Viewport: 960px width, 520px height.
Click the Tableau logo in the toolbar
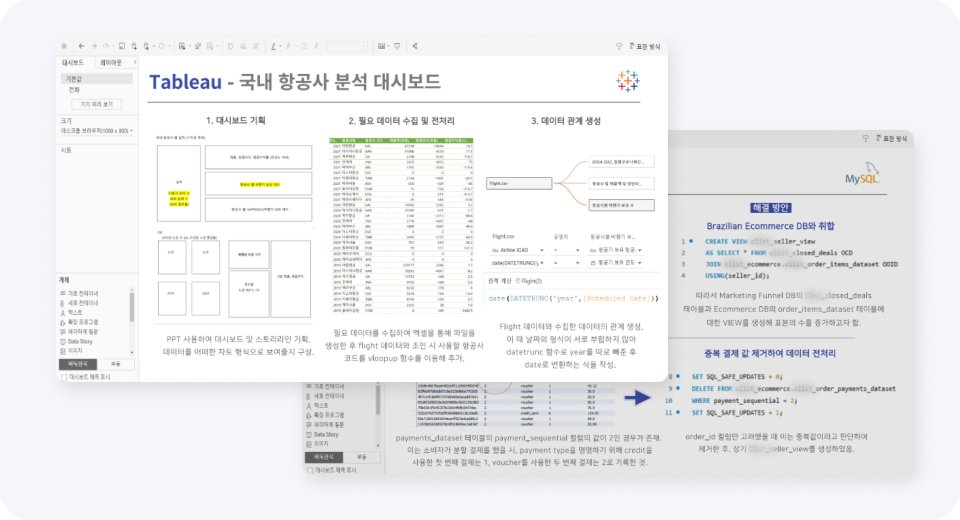pos(64,46)
